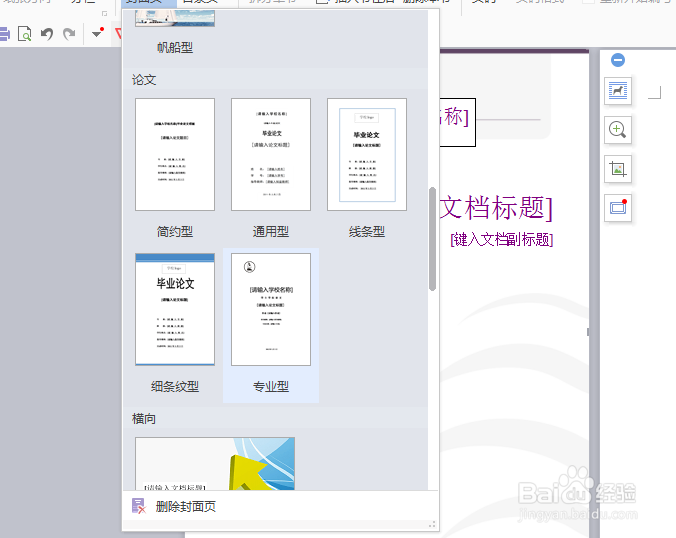The image size is (676, 538).
Task: Choose the 线条型 thesis cover thumbnail
Action: tap(367, 154)
